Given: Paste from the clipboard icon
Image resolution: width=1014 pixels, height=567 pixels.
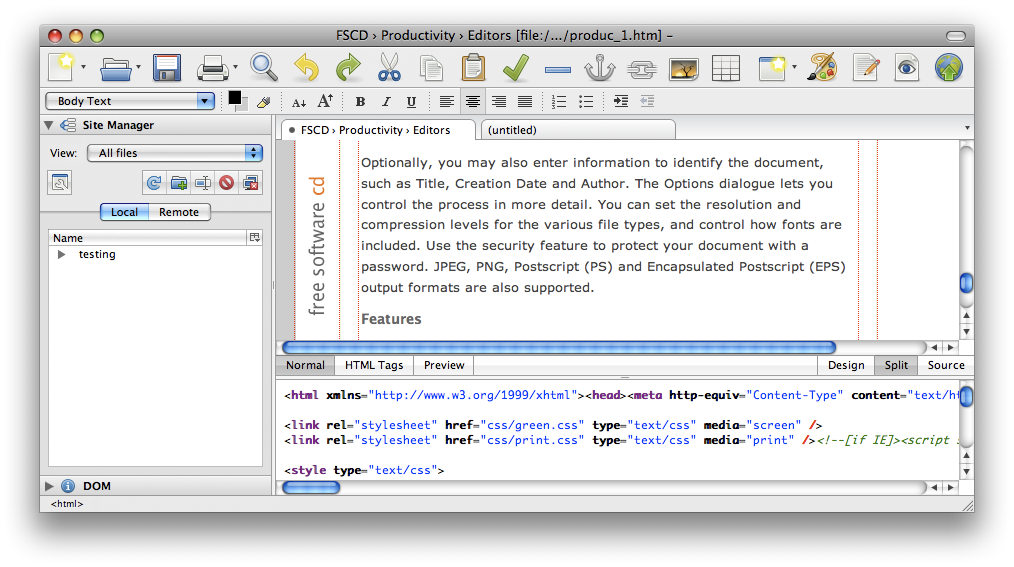Looking at the screenshot, I should pyautogui.click(x=473, y=67).
